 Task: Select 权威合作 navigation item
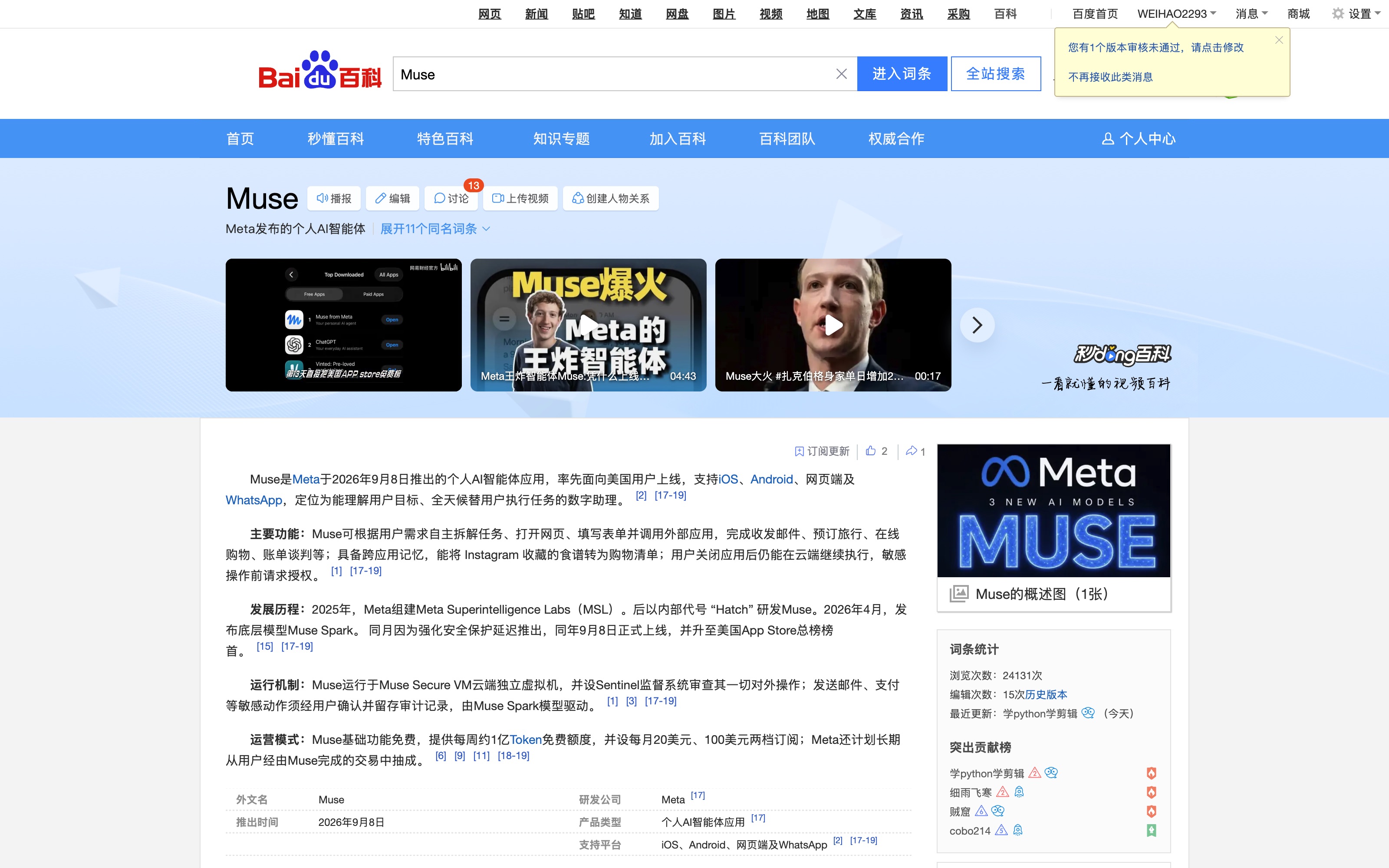click(x=896, y=139)
